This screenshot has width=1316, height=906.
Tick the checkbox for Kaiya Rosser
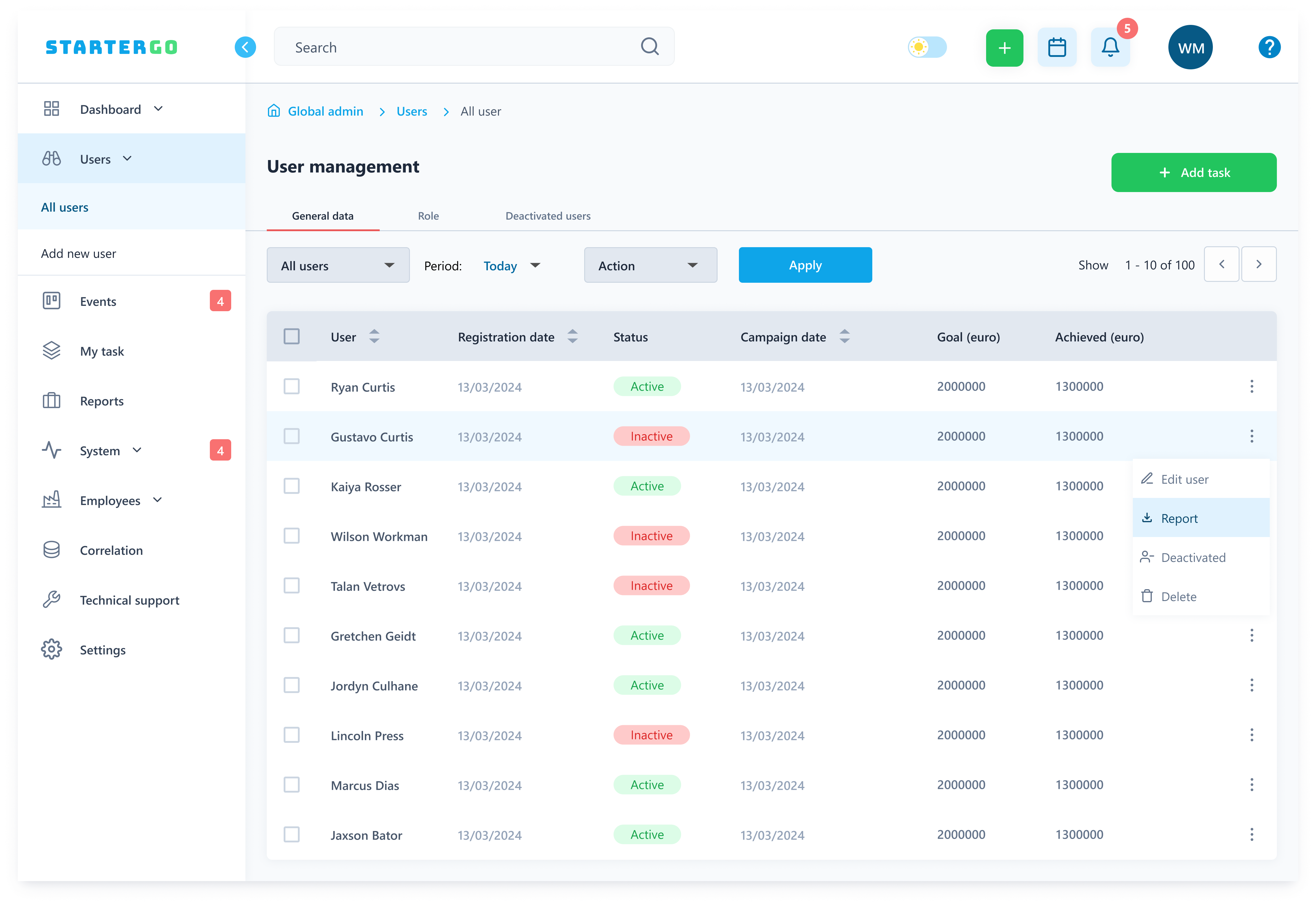[x=291, y=486]
